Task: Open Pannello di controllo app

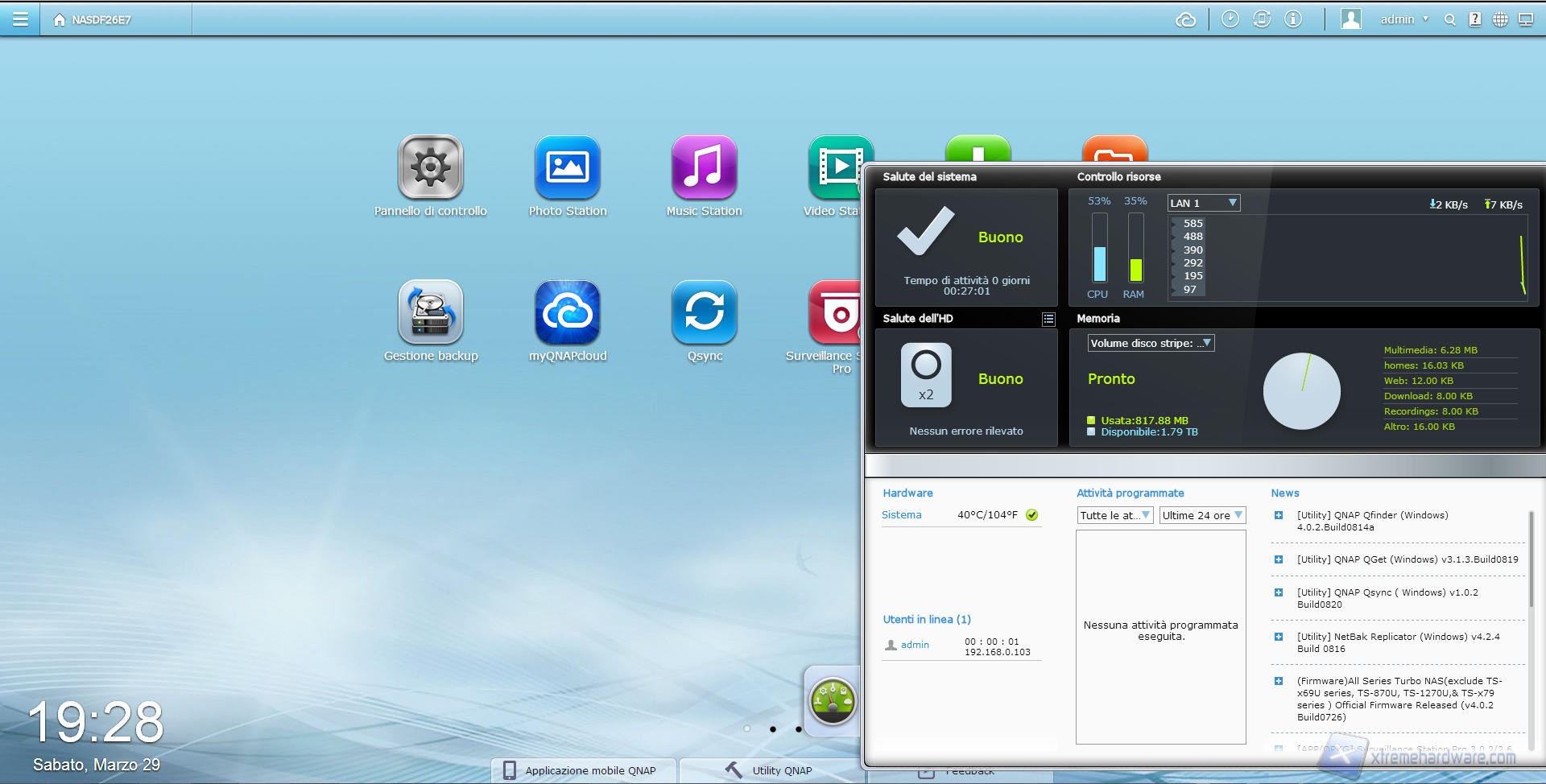Action: click(430, 167)
